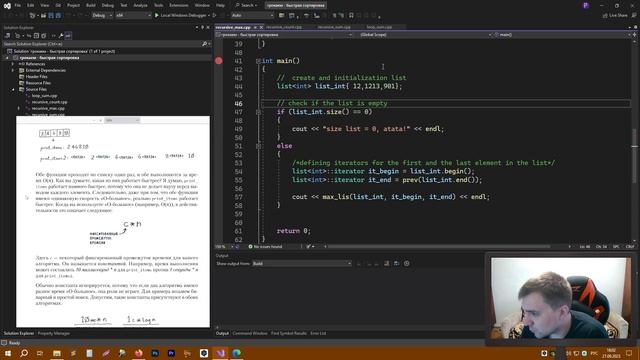This screenshot has height=360, width=640.
Task: Open the Test menu
Action: point(123,5)
